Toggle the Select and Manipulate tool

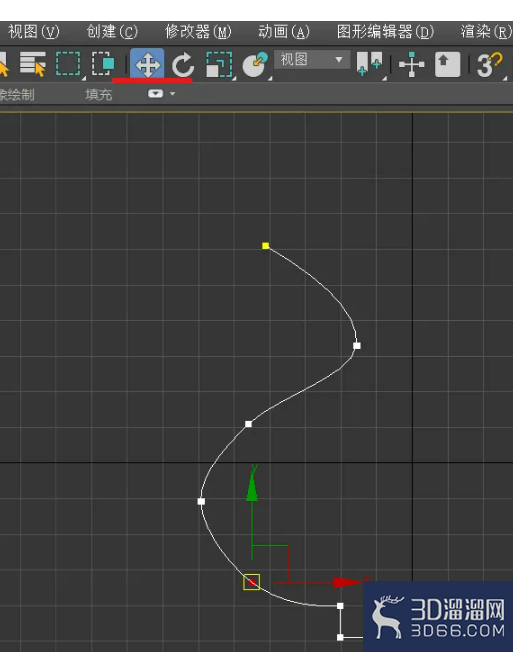pos(412,64)
